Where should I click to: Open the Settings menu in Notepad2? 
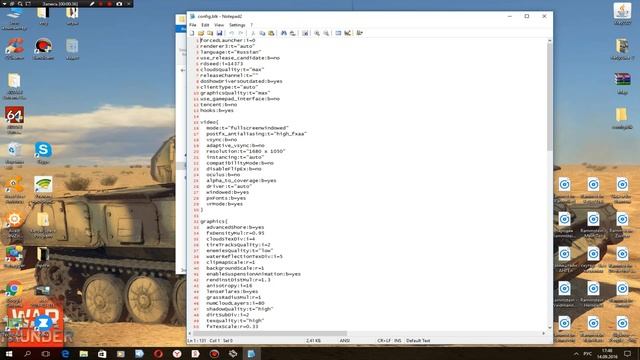(x=237, y=25)
